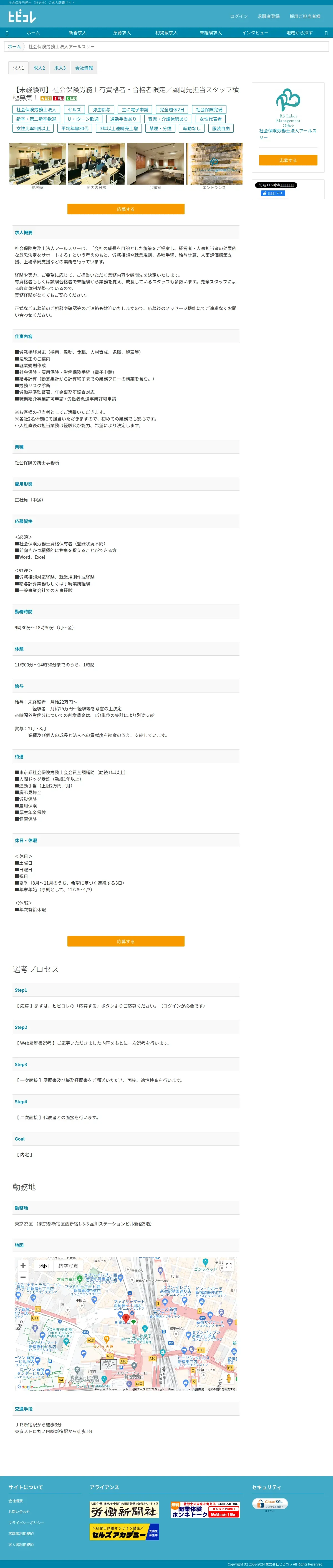Click the 禁煙・分煙 tag

click(161, 129)
